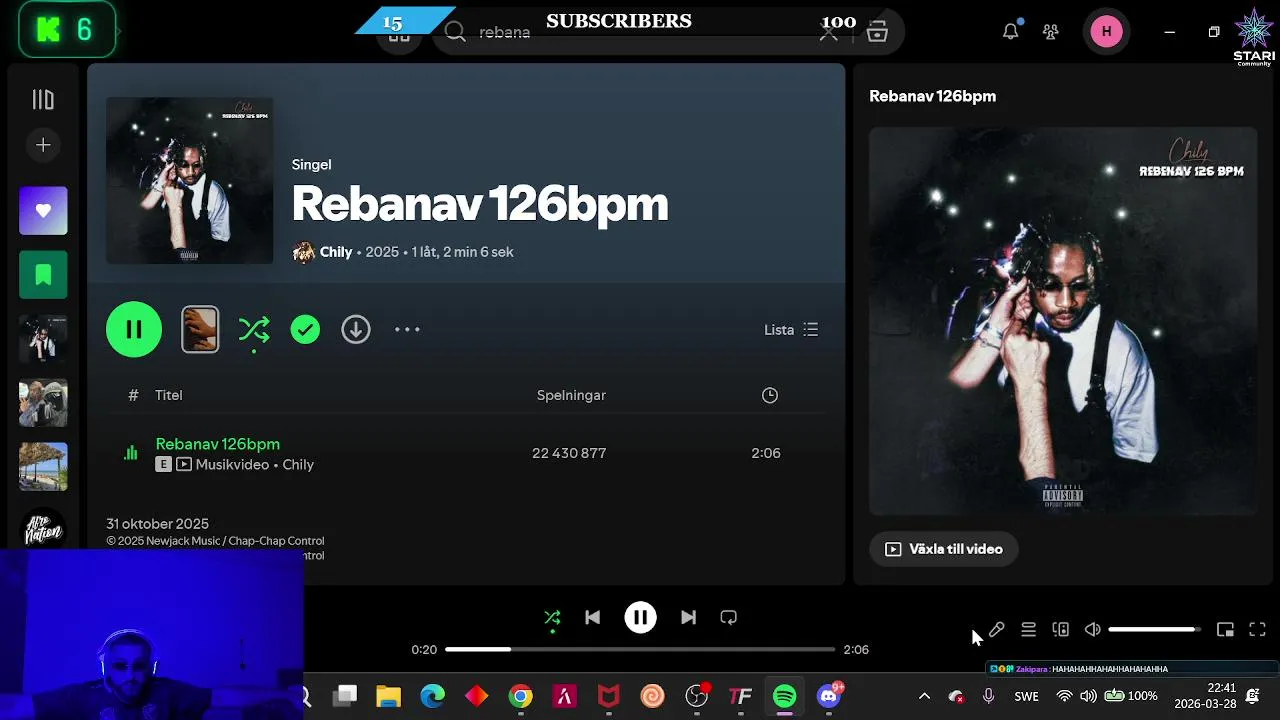Enter fullscreen with the expand icon
Image resolution: width=1280 pixels, height=720 pixels.
tap(1257, 629)
